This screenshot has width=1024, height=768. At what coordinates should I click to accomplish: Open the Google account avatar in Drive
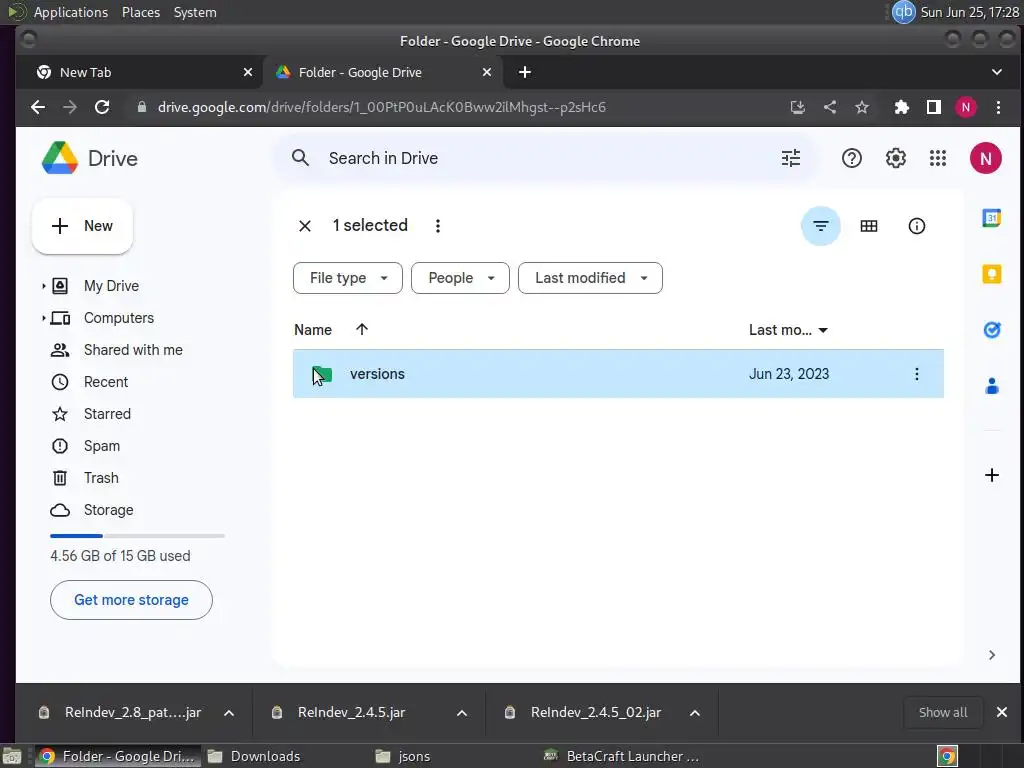pos(985,158)
